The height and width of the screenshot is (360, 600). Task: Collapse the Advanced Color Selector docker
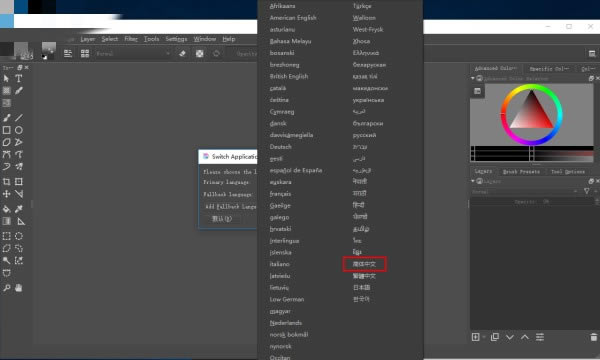(473, 78)
